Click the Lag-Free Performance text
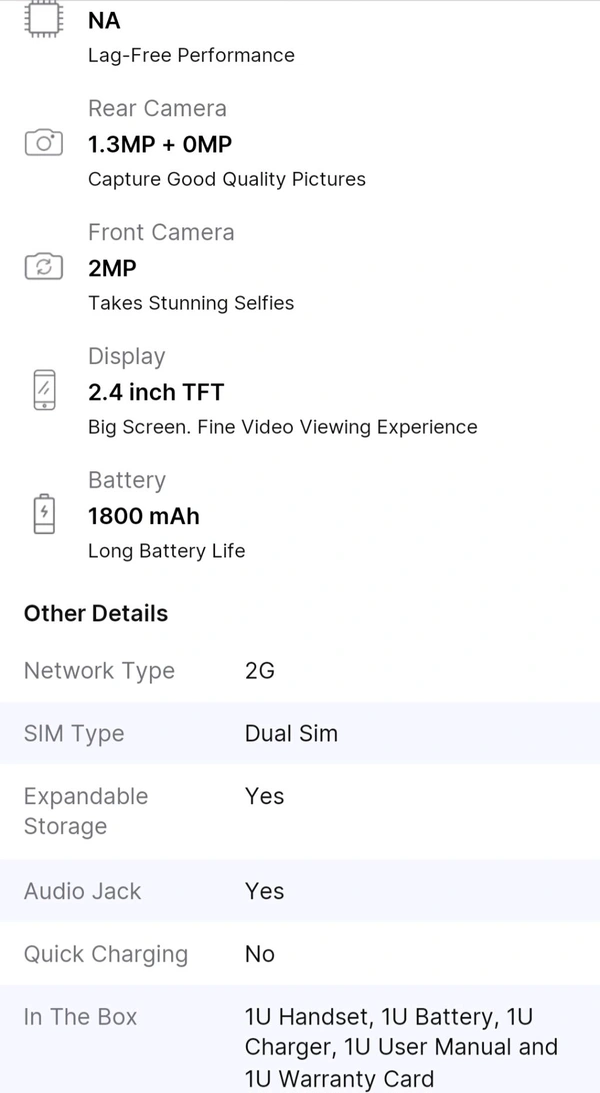Viewport: 600px width, 1093px height. [192, 56]
